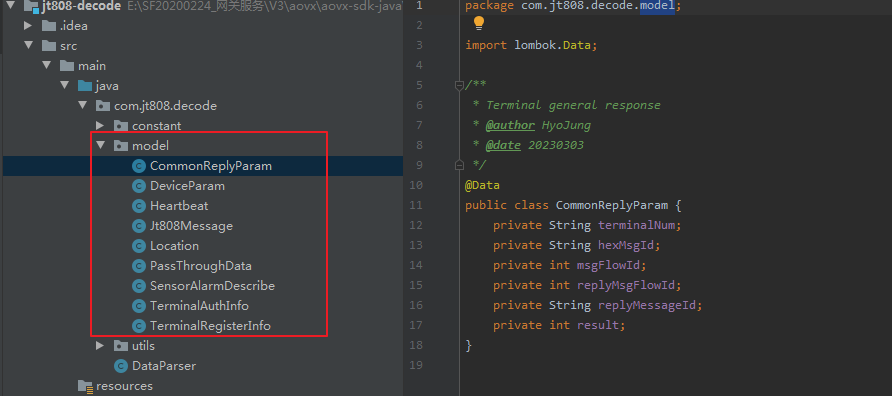Expand the utils package arrow
The image size is (892, 396).
(x=100, y=345)
